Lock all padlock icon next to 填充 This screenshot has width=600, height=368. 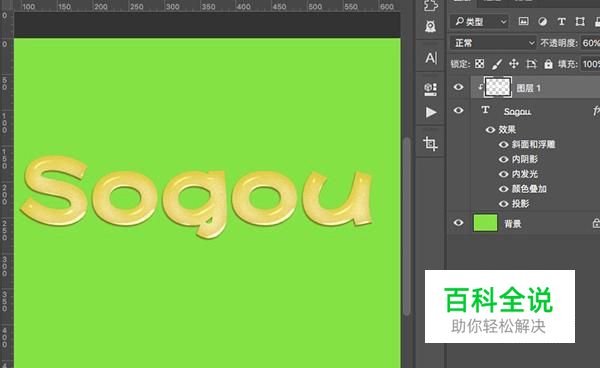pyautogui.click(x=548, y=64)
